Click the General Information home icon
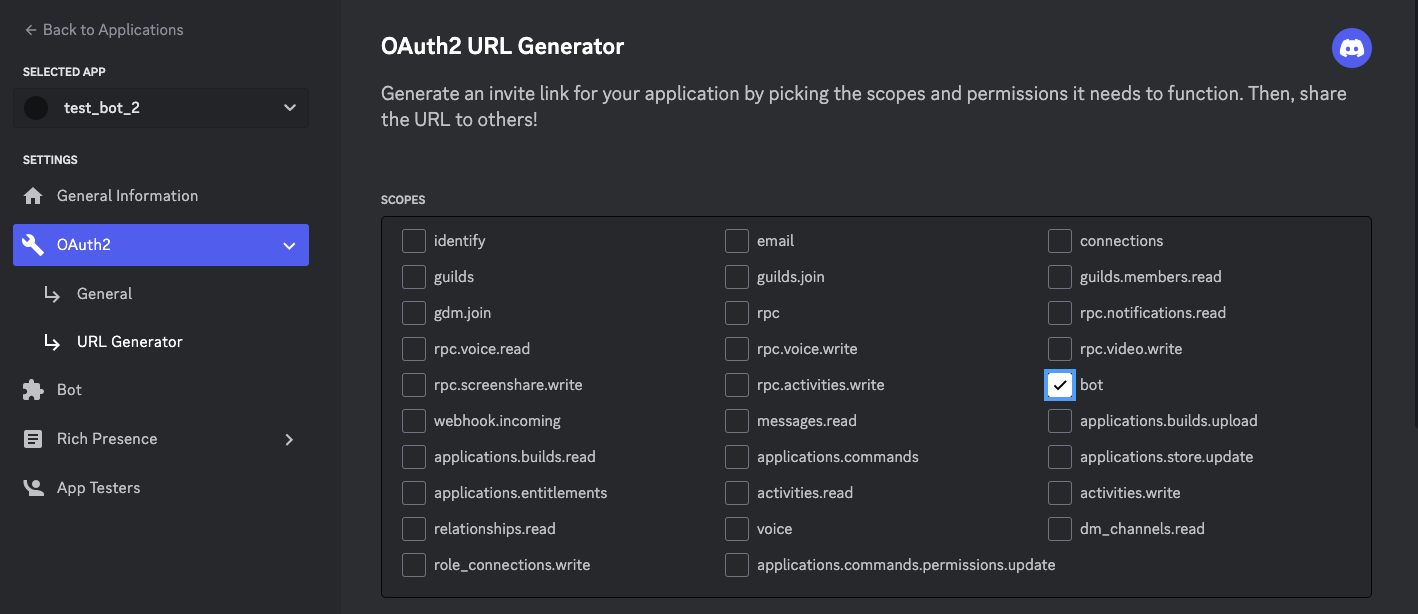This screenshot has width=1418, height=614. (x=33, y=196)
